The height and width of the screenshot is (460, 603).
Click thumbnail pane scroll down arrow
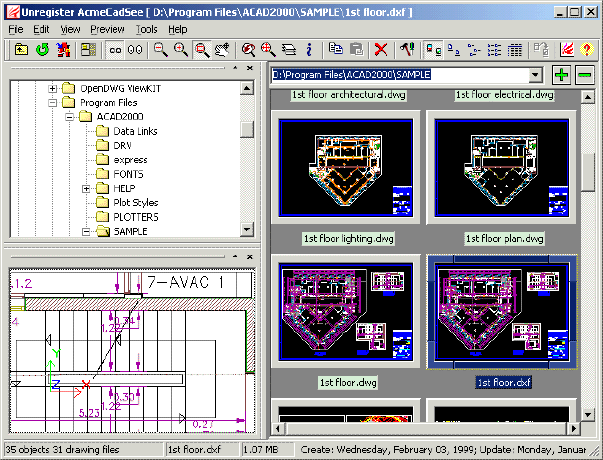coord(588,415)
